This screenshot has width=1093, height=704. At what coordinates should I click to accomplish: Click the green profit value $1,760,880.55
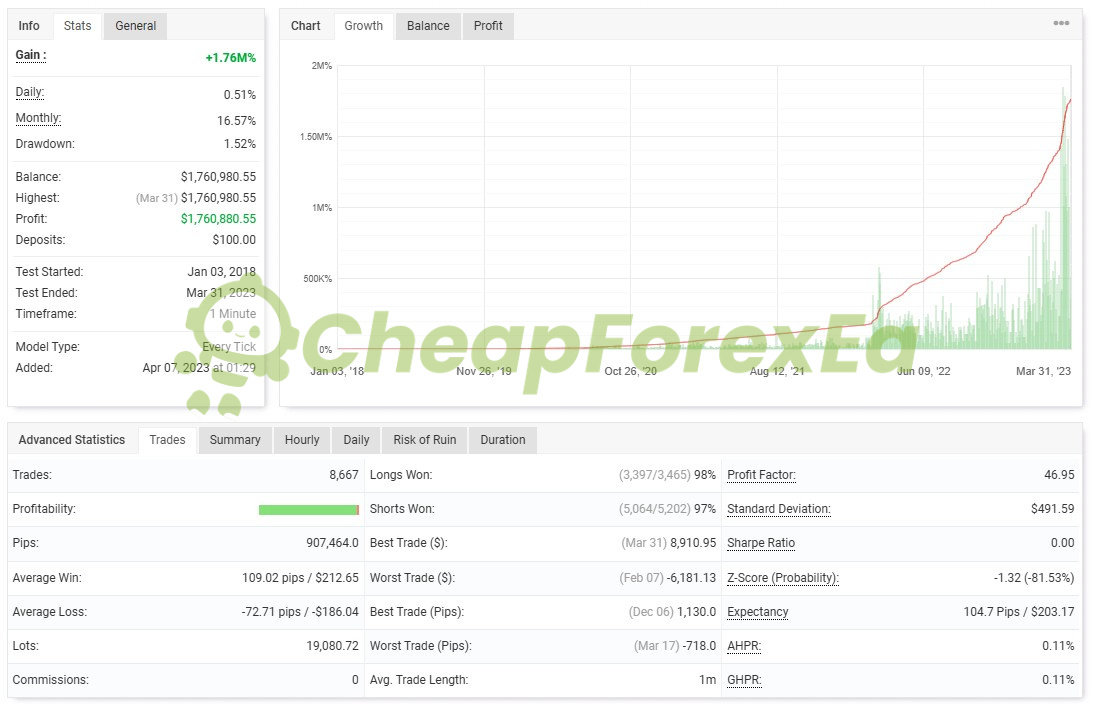[x=218, y=219]
